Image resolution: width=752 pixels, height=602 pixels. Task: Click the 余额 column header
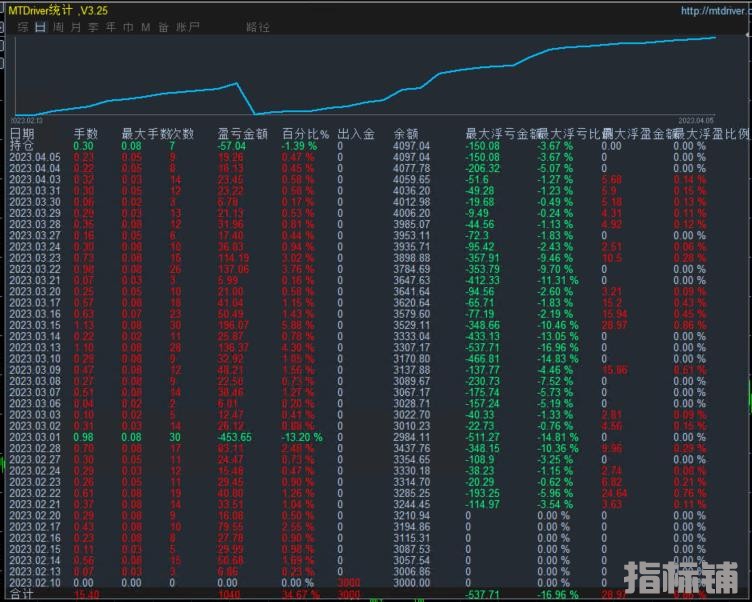click(406, 134)
